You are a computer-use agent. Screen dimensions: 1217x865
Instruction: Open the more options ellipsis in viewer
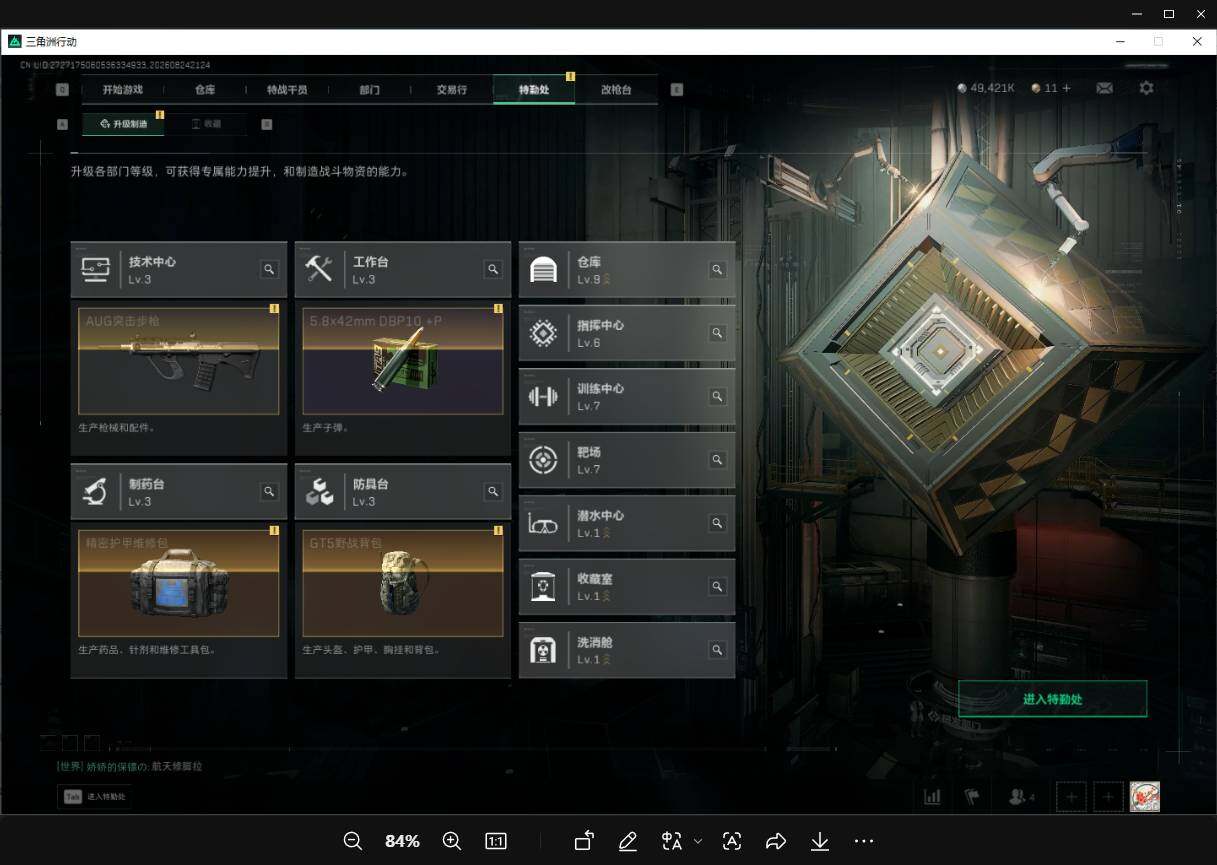pyautogui.click(x=864, y=841)
